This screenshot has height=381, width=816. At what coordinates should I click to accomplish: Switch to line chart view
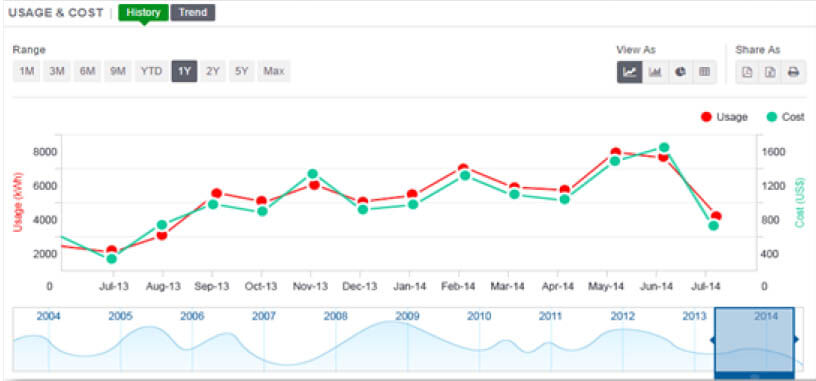click(x=630, y=72)
